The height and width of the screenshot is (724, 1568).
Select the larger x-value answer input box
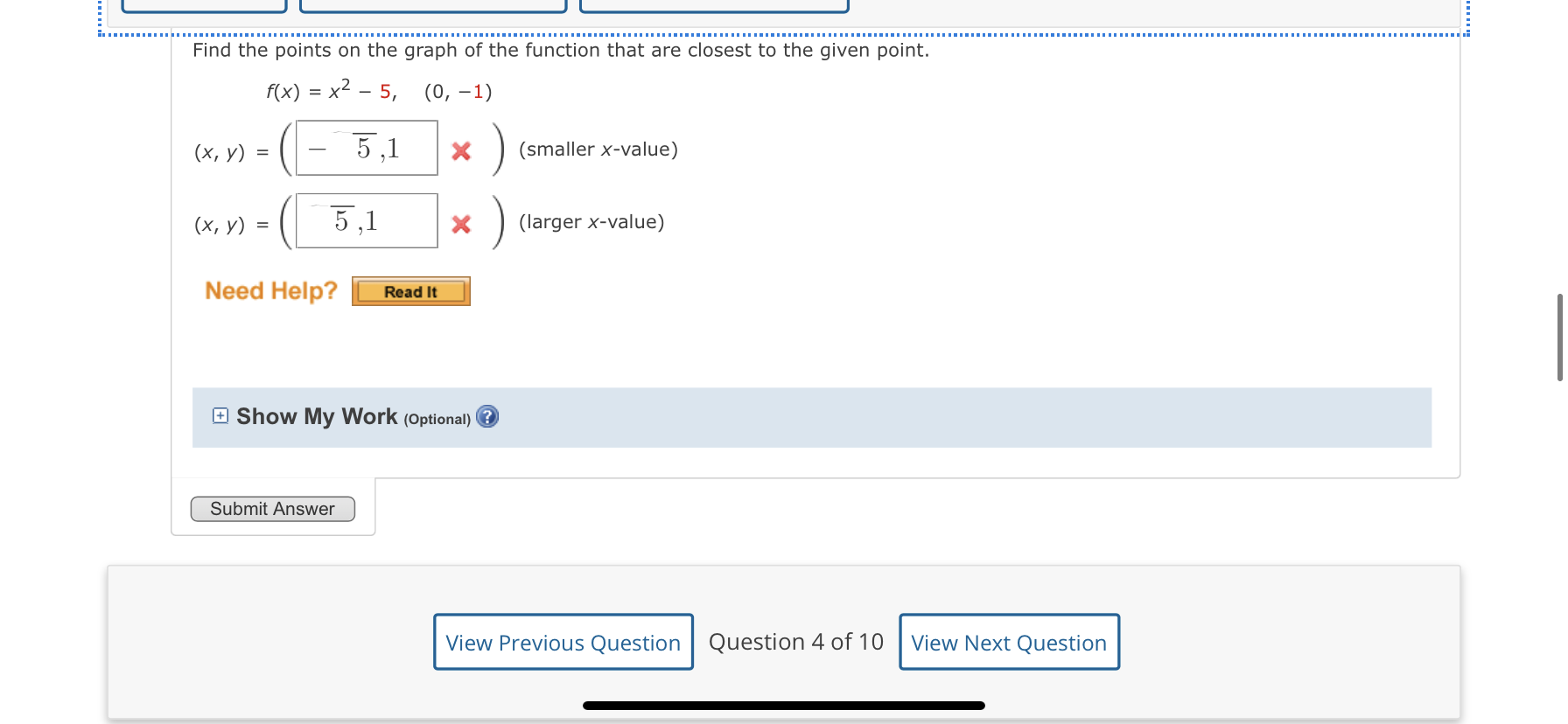[367, 220]
